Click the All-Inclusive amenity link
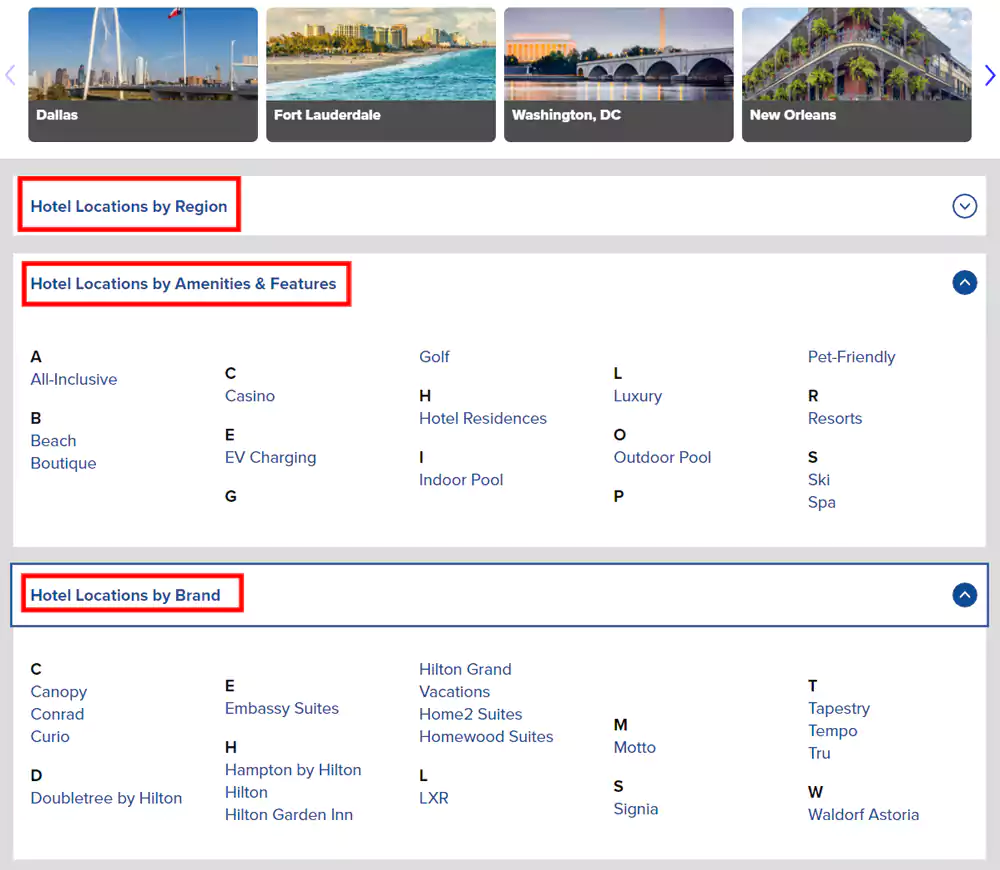 tap(74, 380)
